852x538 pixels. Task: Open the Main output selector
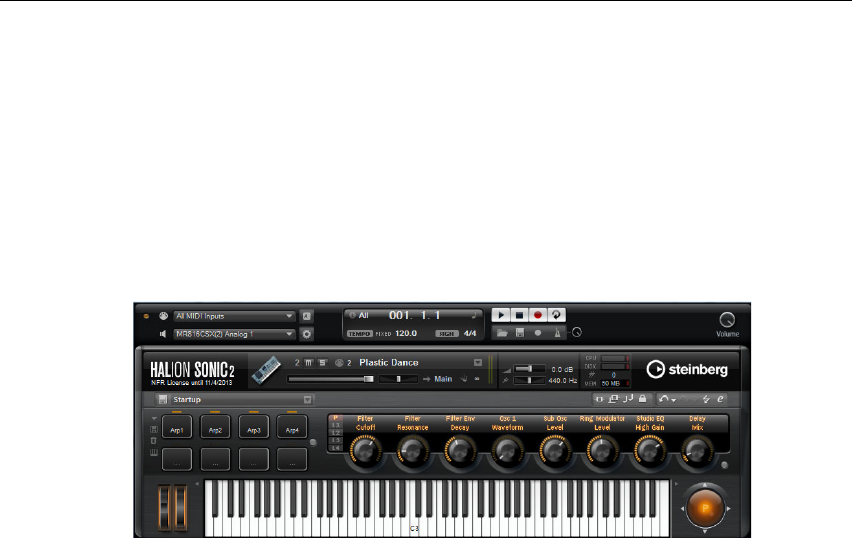[443, 379]
